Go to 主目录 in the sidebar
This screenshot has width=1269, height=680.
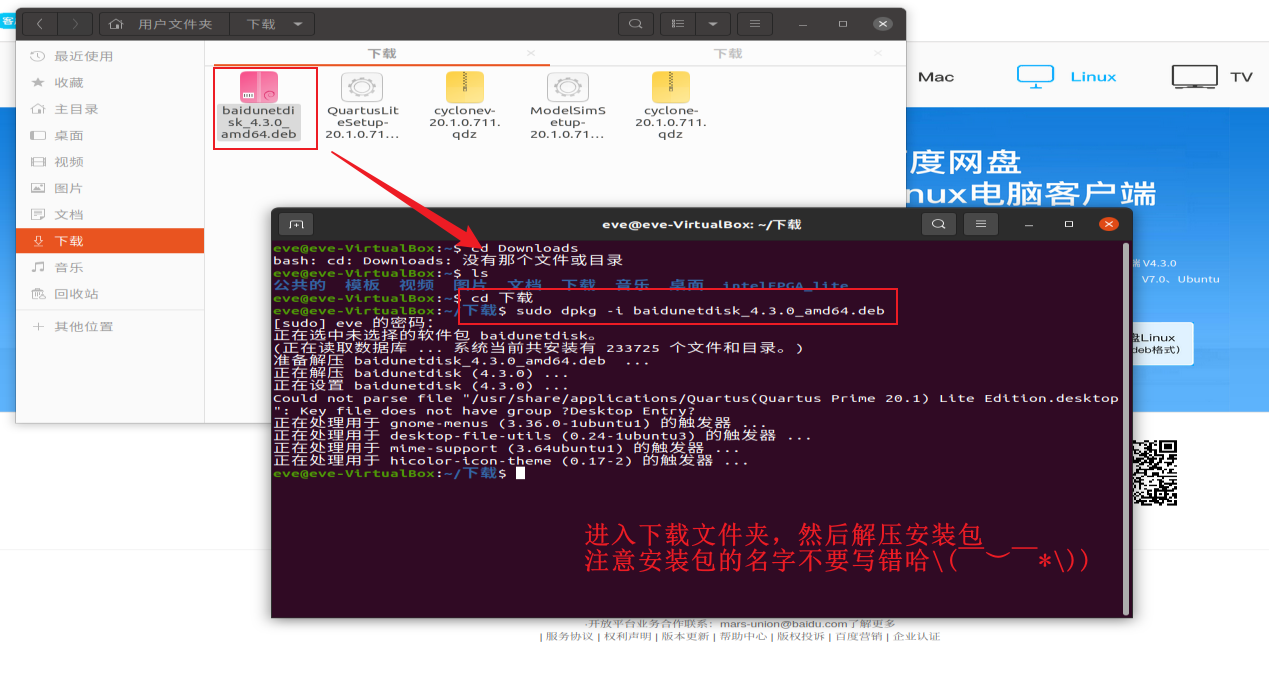tap(110, 109)
